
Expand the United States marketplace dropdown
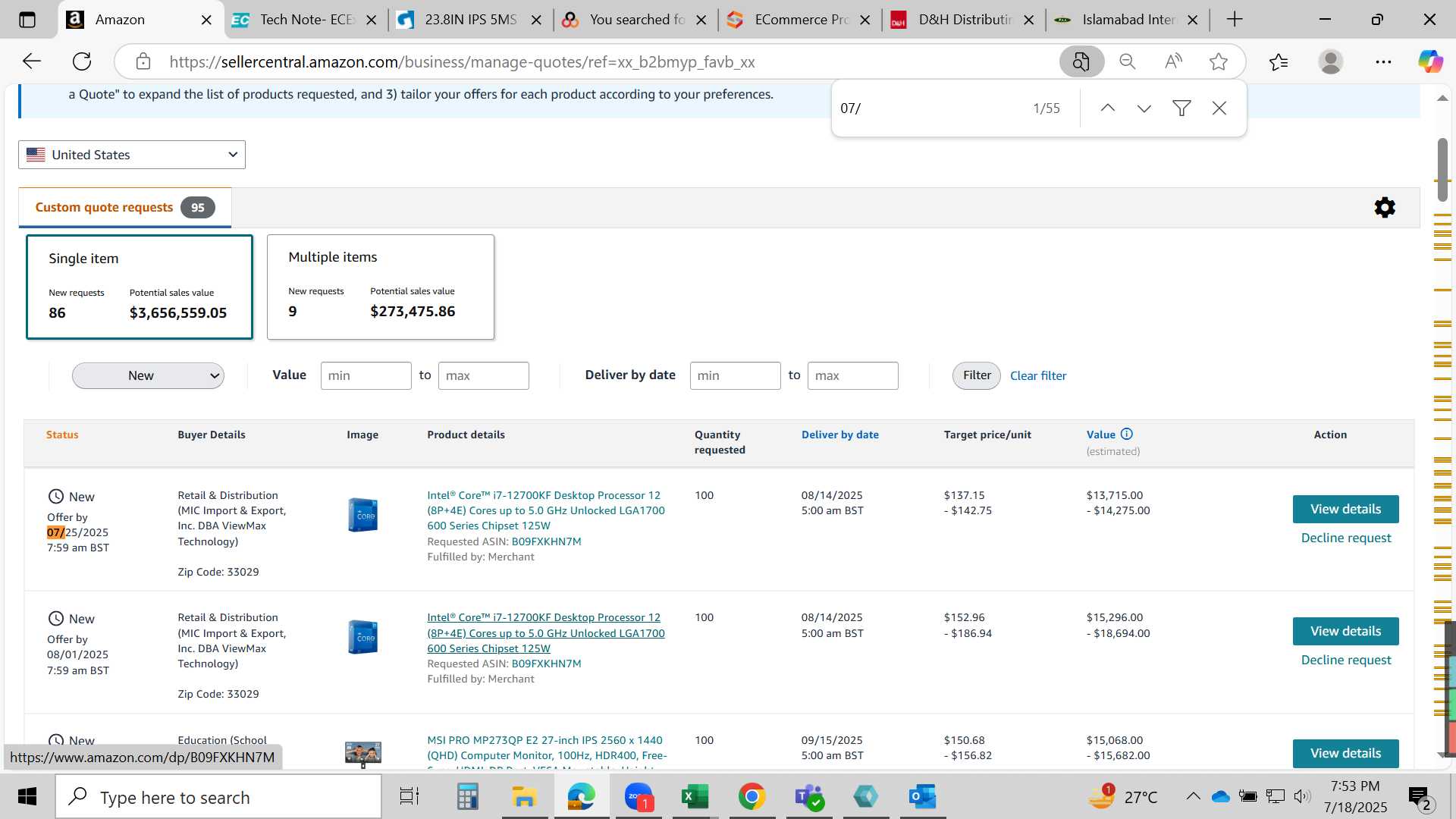(x=132, y=155)
